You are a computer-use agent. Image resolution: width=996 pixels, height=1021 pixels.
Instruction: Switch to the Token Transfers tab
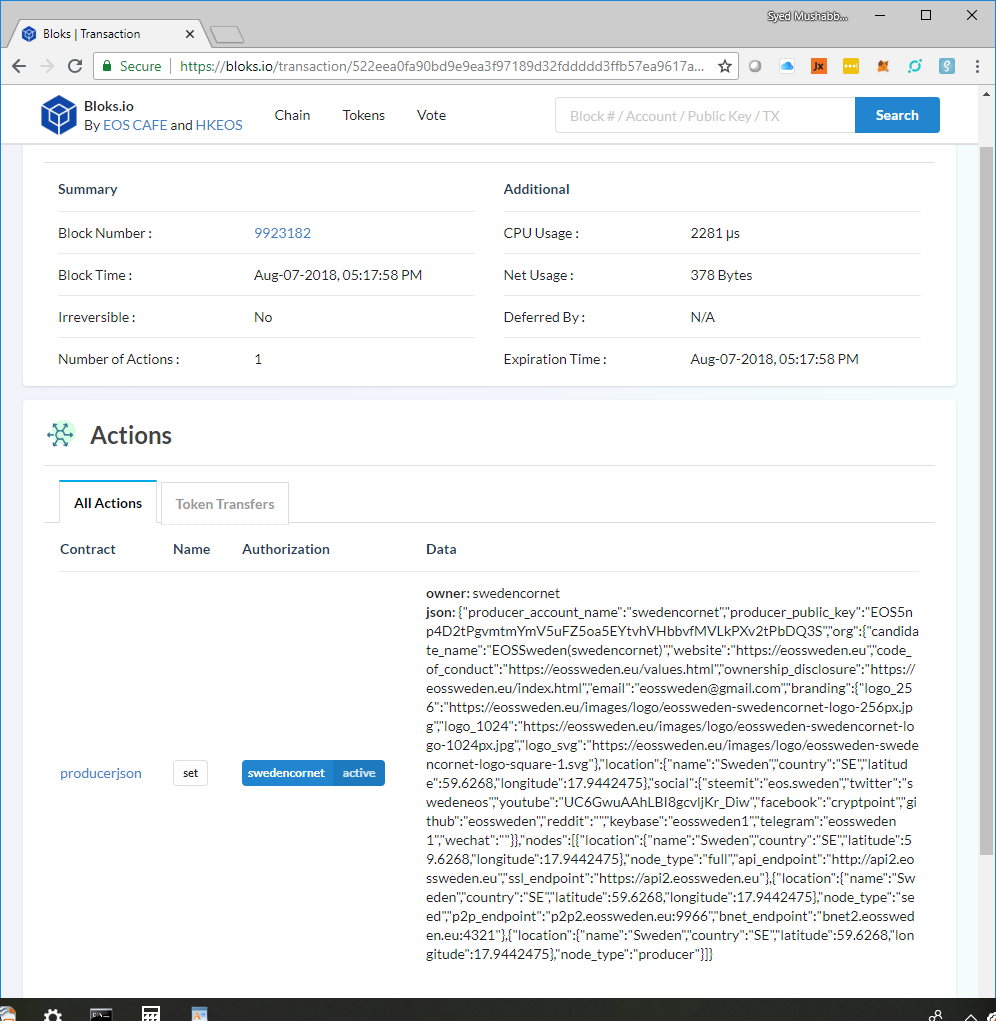tap(225, 503)
